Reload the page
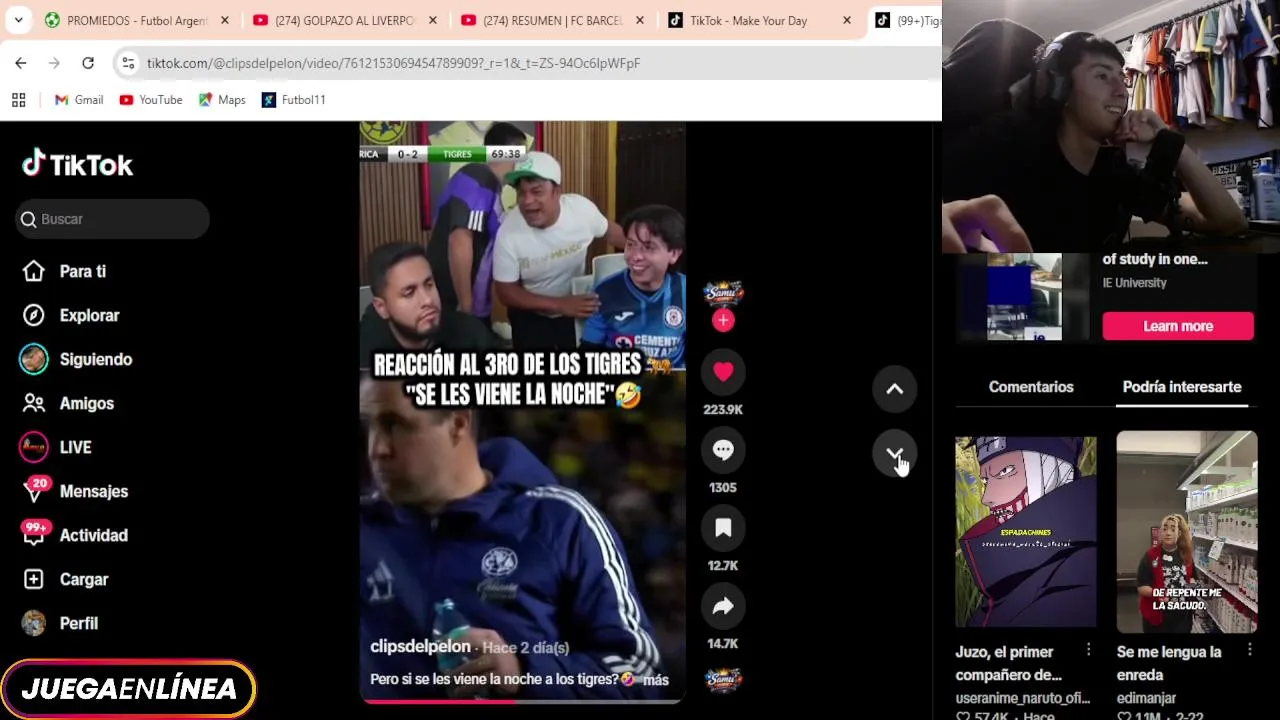This screenshot has height=720, width=1280. [88, 63]
